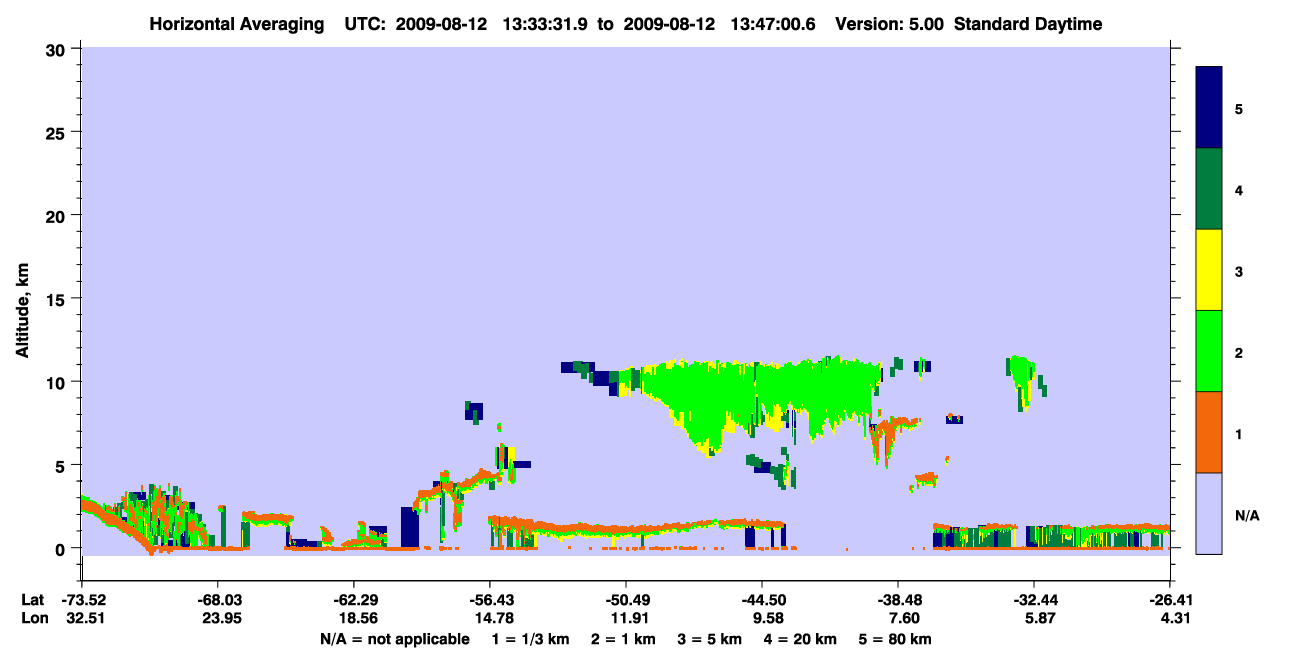Click the yellow color bar segment labeled 3

[1209, 270]
